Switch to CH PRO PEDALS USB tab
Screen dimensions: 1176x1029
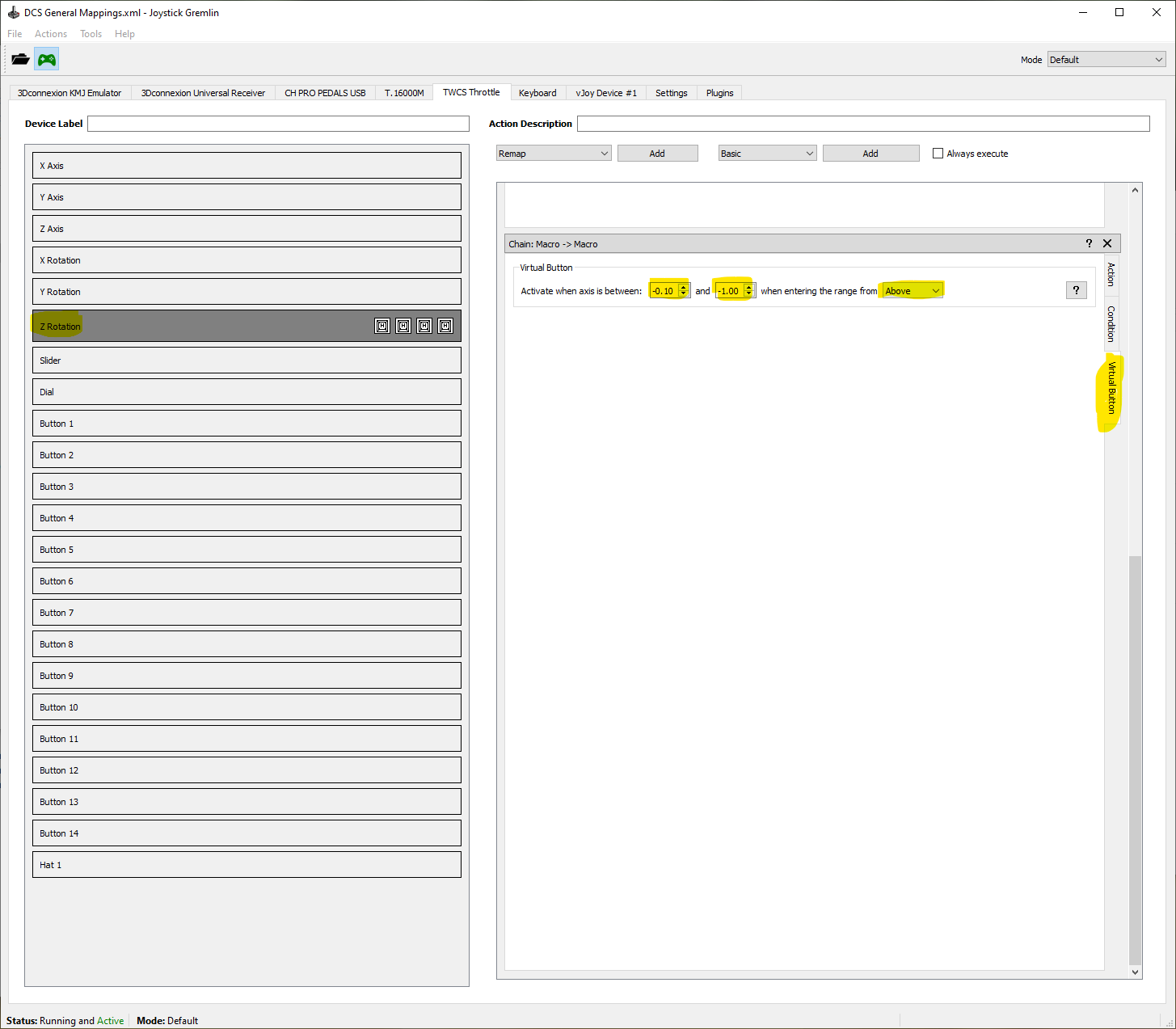(x=325, y=93)
